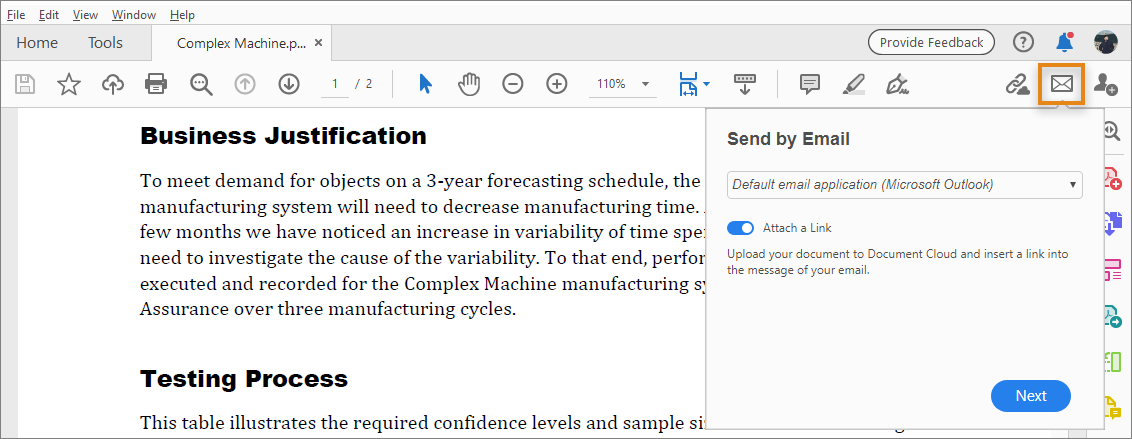The height and width of the screenshot is (439, 1132).
Task: Switch to the Tools tab
Action: (x=105, y=43)
